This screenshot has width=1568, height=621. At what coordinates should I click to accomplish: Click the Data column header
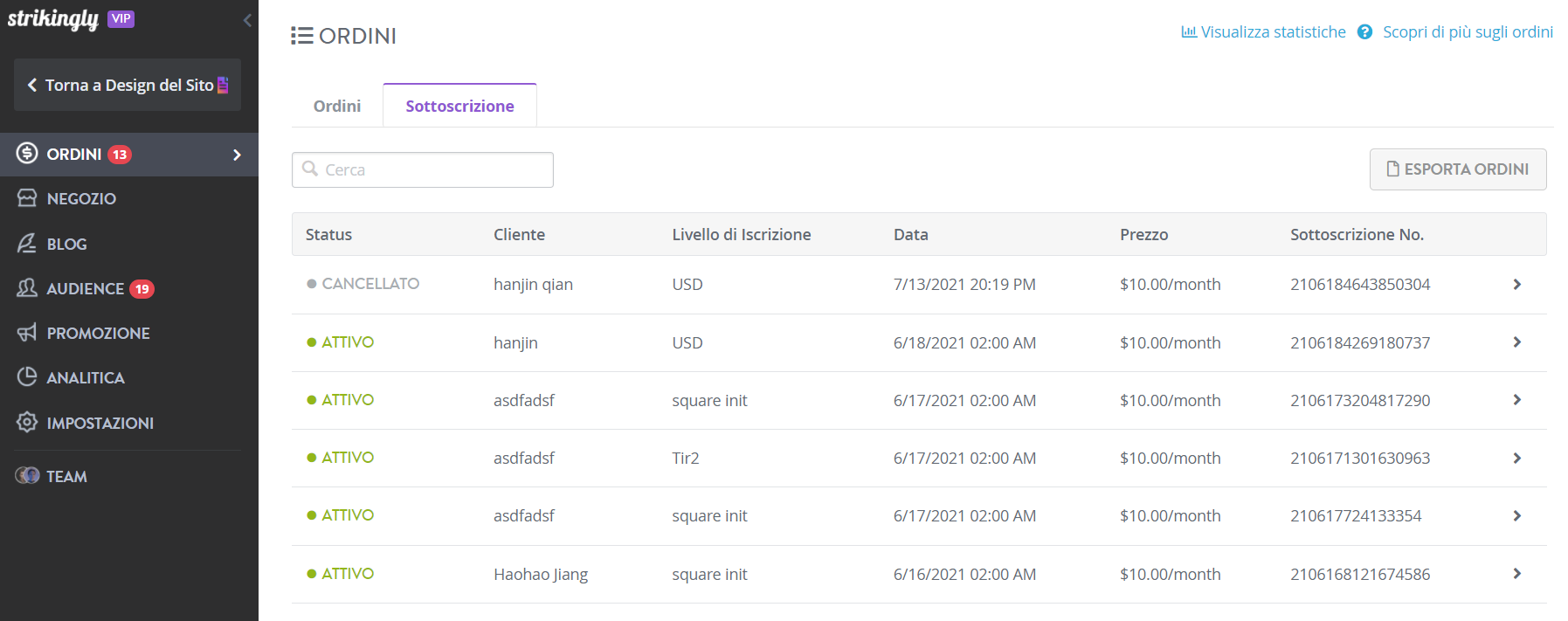(911, 234)
